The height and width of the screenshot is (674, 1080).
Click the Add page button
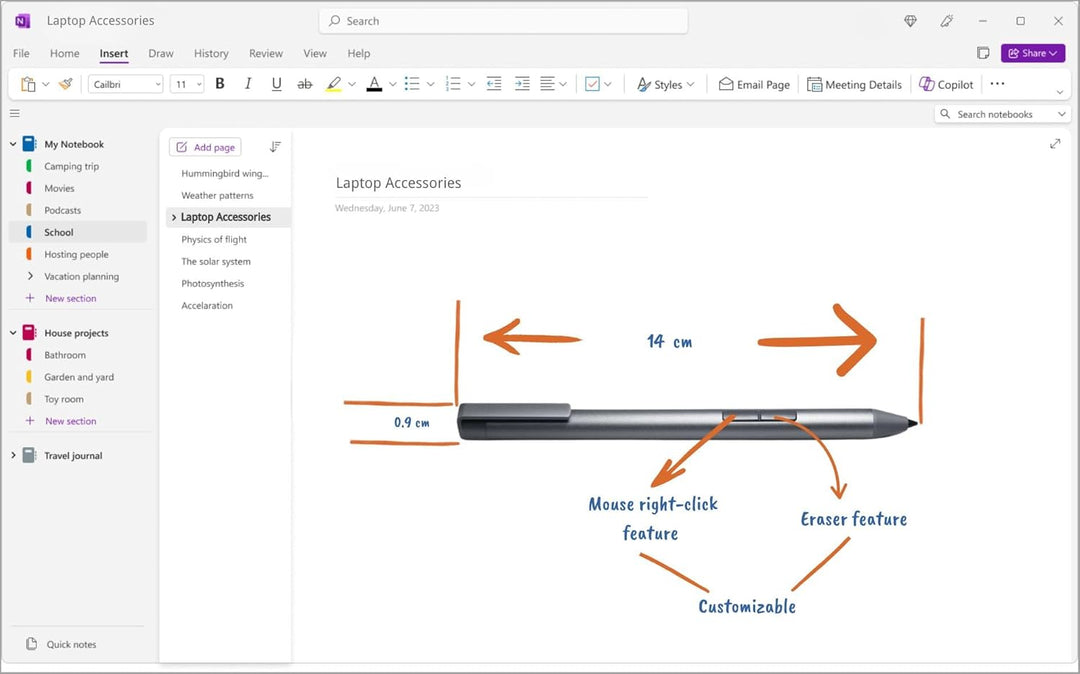tap(205, 147)
